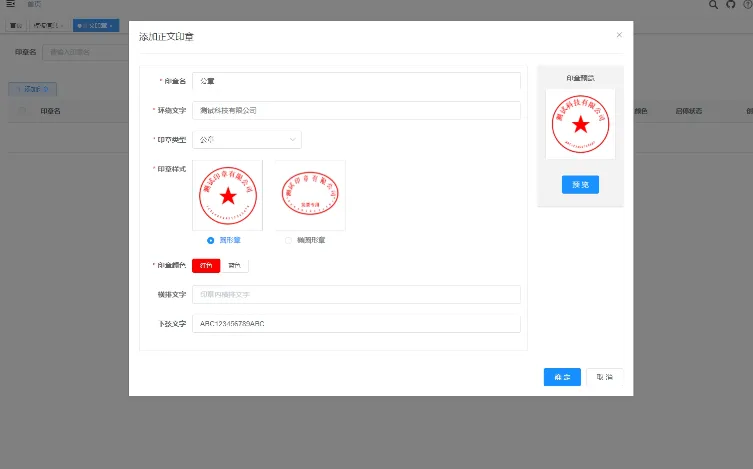This screenshot has width=753, height=469.
Task: Switch to the first 首页 page tab
Action: [x=16, y=25]
